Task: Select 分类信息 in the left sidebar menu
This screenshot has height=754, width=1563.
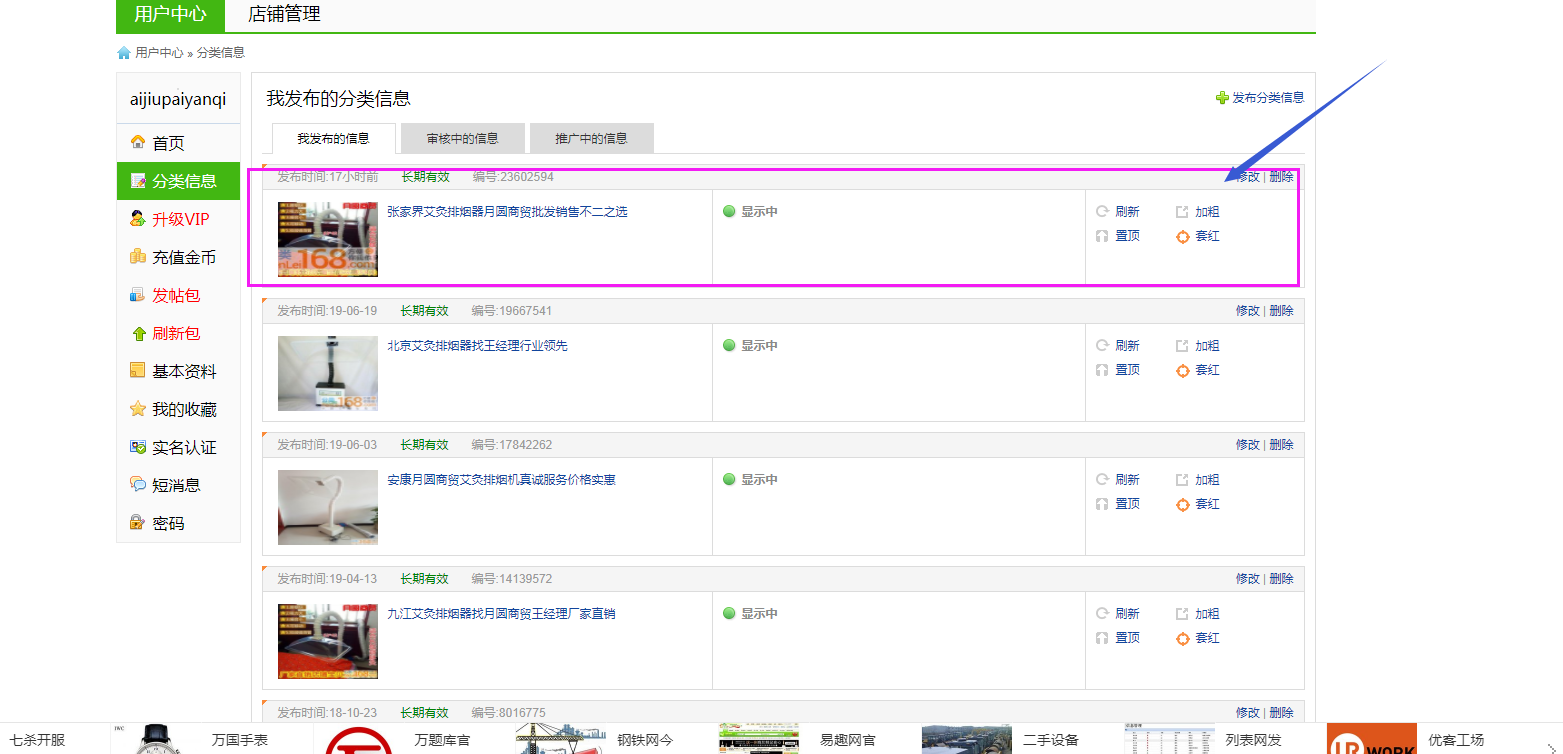Action: pos(179,181)
